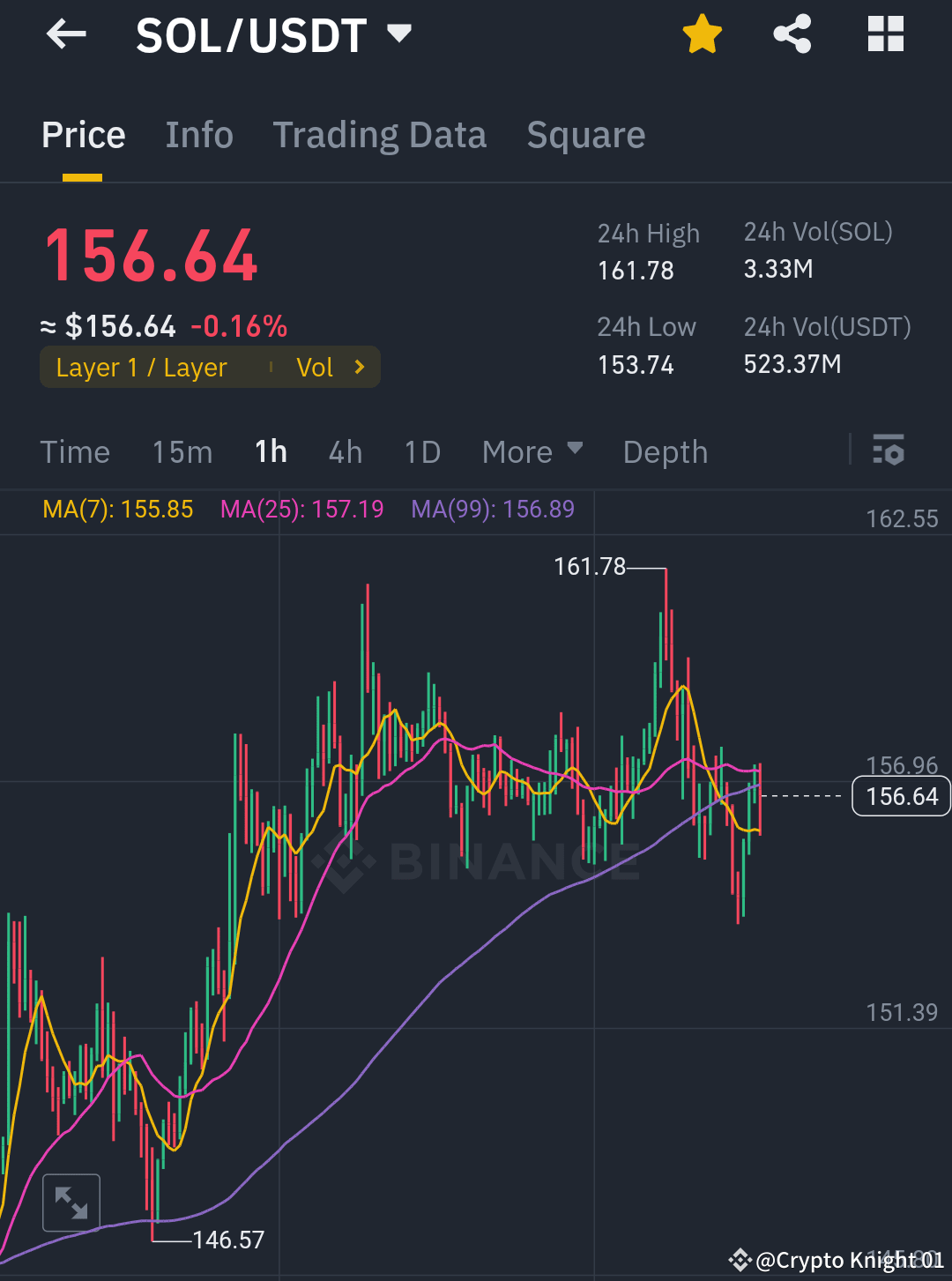Select the 1D timeframe
The width and height of the screenshot is (952, 1281).
(421, 451)
